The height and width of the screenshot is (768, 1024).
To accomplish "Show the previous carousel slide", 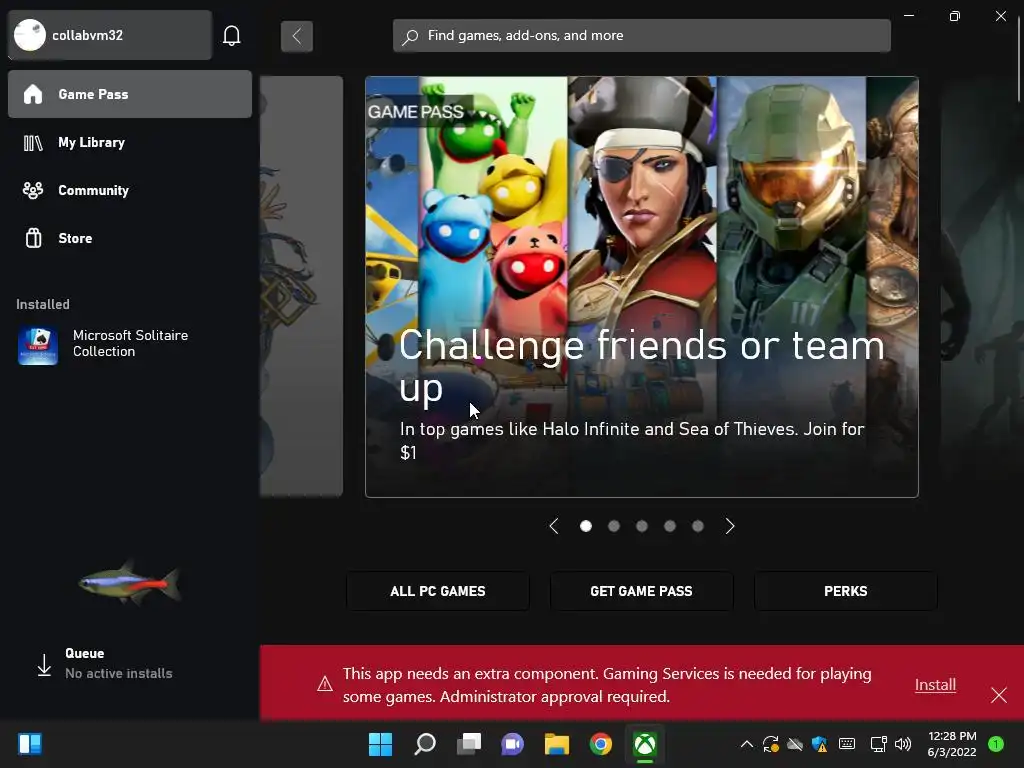I will pos(554,526).
